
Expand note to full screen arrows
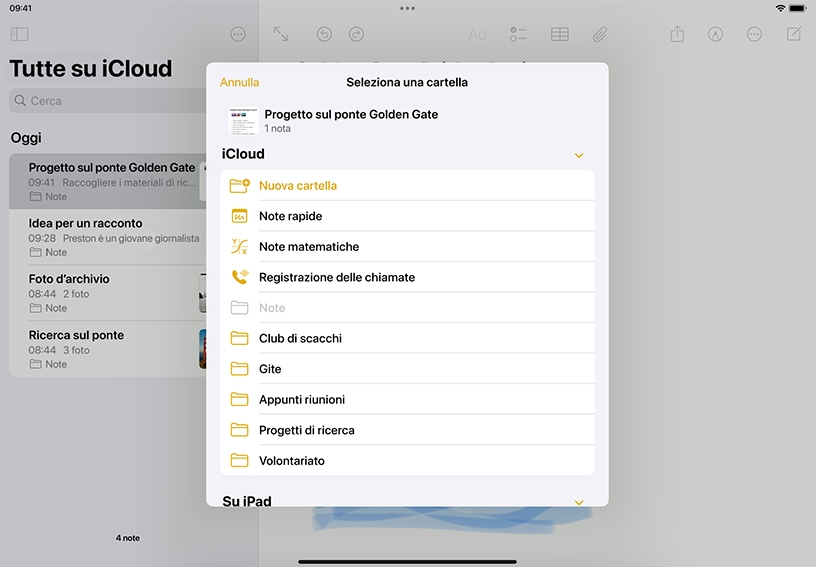(281, 34)
